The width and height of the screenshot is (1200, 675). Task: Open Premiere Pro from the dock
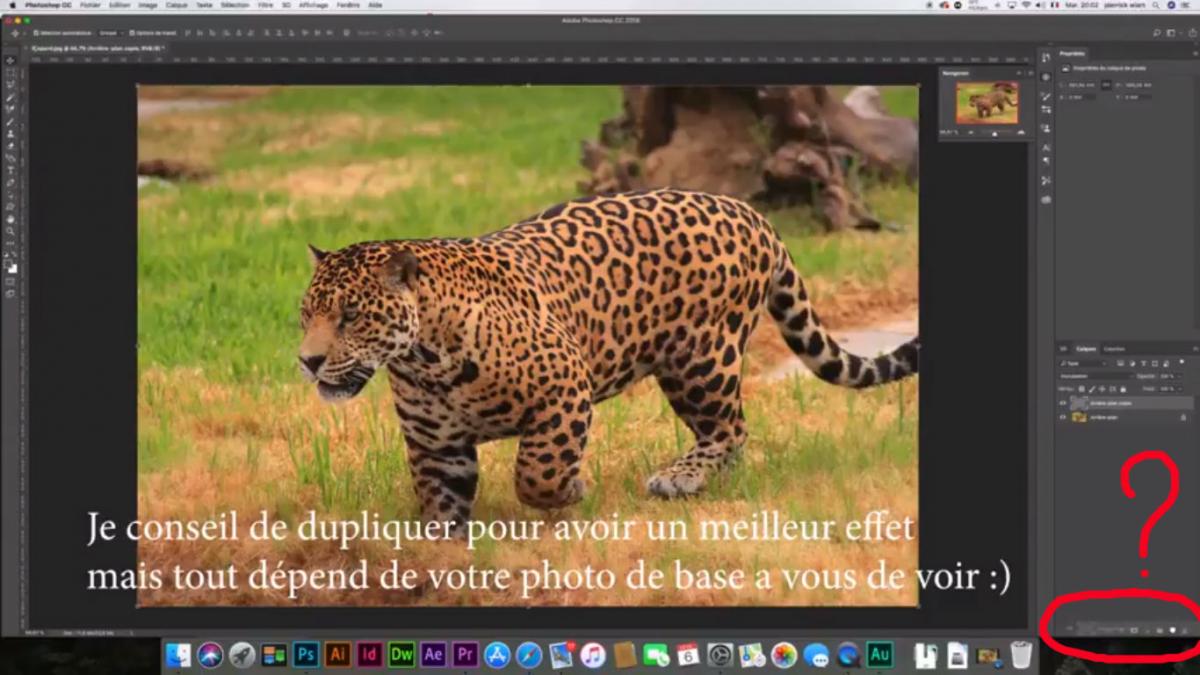(465, 655)
